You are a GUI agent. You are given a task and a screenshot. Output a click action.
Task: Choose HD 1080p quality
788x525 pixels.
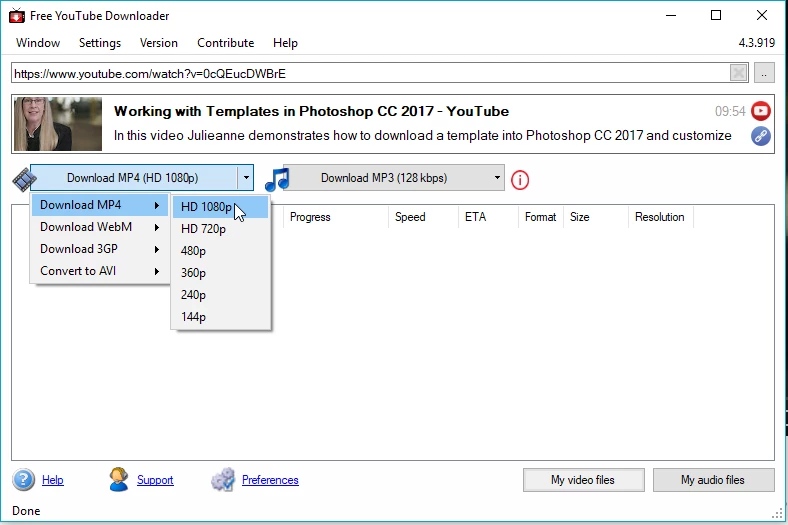click(221, 207)
